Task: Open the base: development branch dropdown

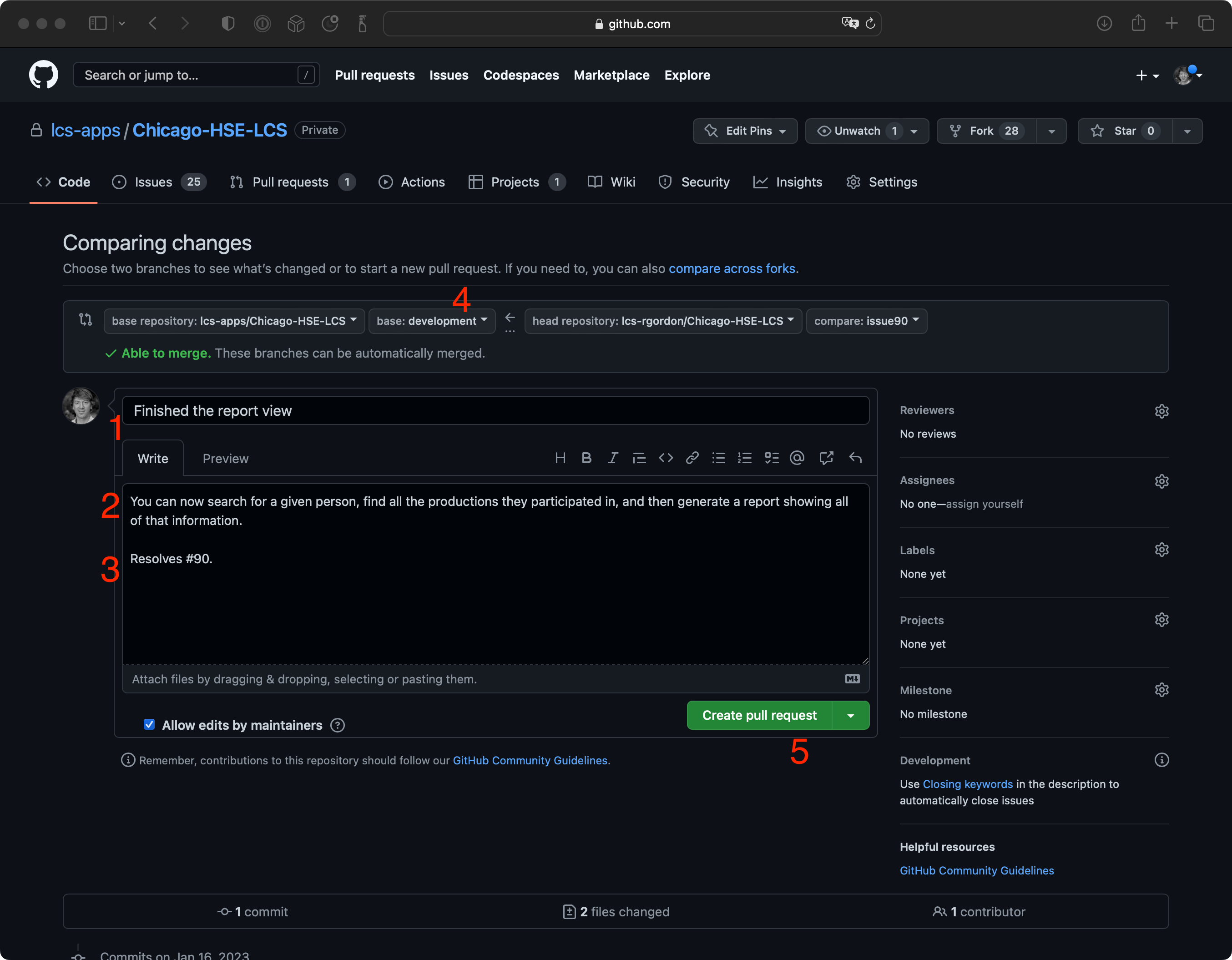Action: click(432, 320)
